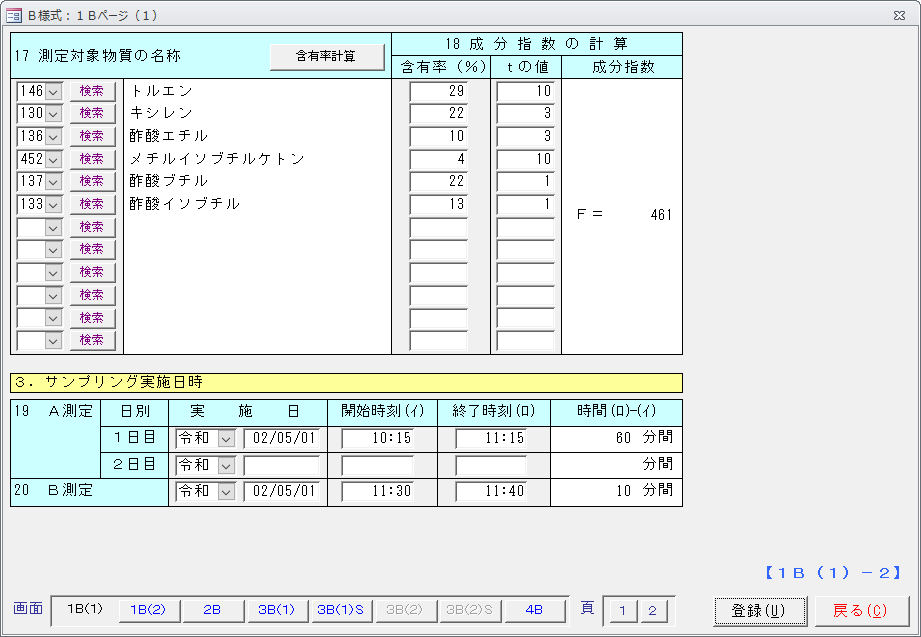Click the 登録(U) register button
The height and width of the screenshot is (637, 921).
coord(757,611)
